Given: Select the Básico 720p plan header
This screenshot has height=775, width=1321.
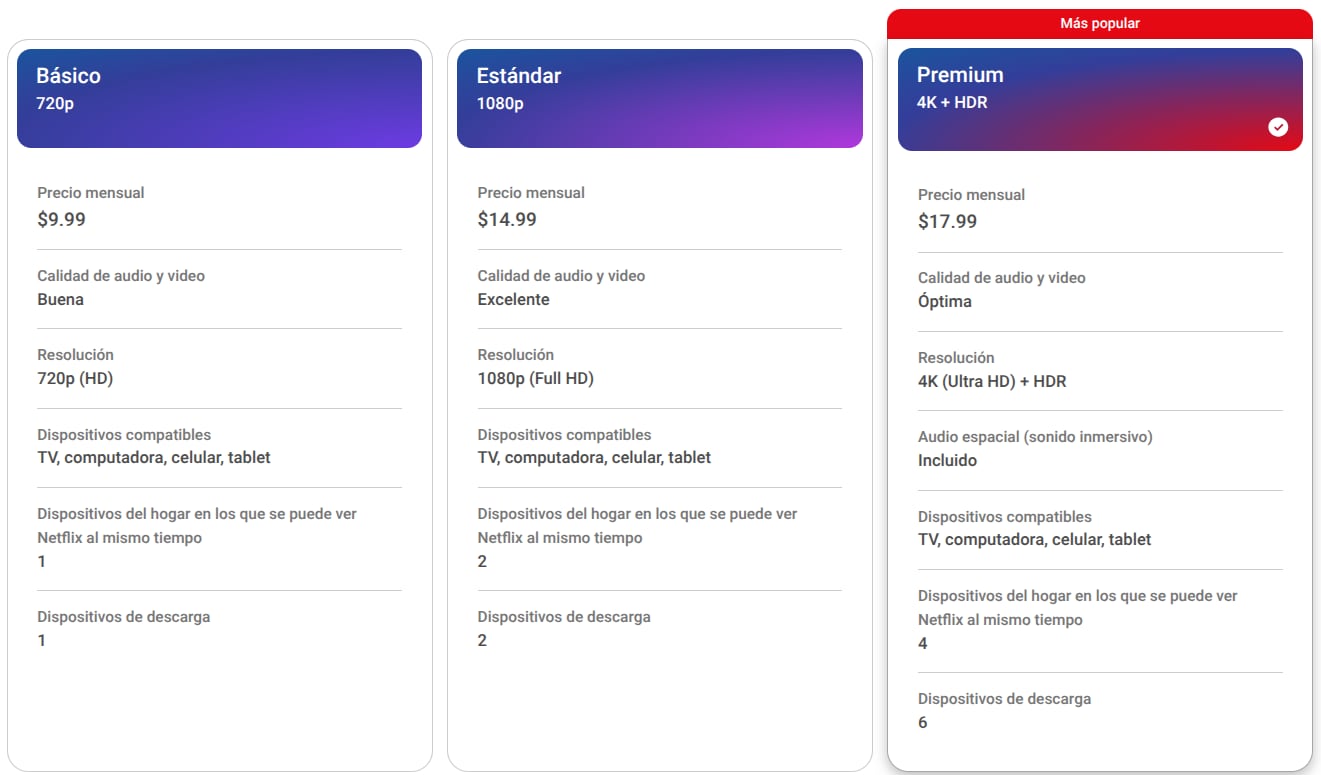Looking at the screenshot, I should pyautogui.click(x=219, y=98).
